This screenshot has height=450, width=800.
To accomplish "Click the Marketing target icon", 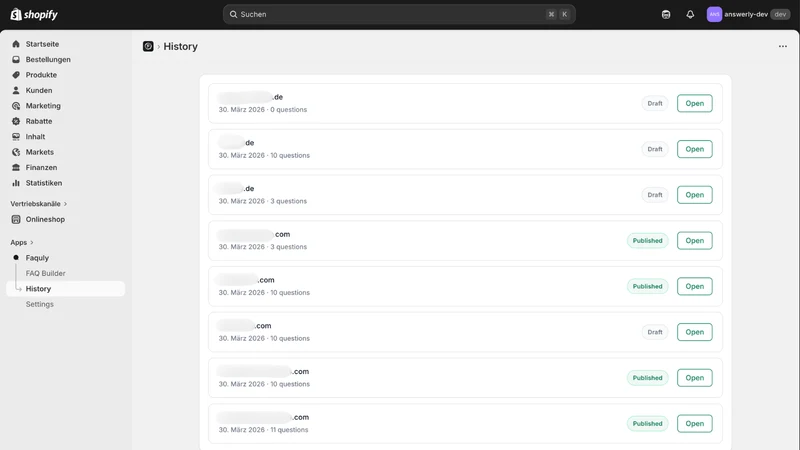I will [x=16, y=106].
